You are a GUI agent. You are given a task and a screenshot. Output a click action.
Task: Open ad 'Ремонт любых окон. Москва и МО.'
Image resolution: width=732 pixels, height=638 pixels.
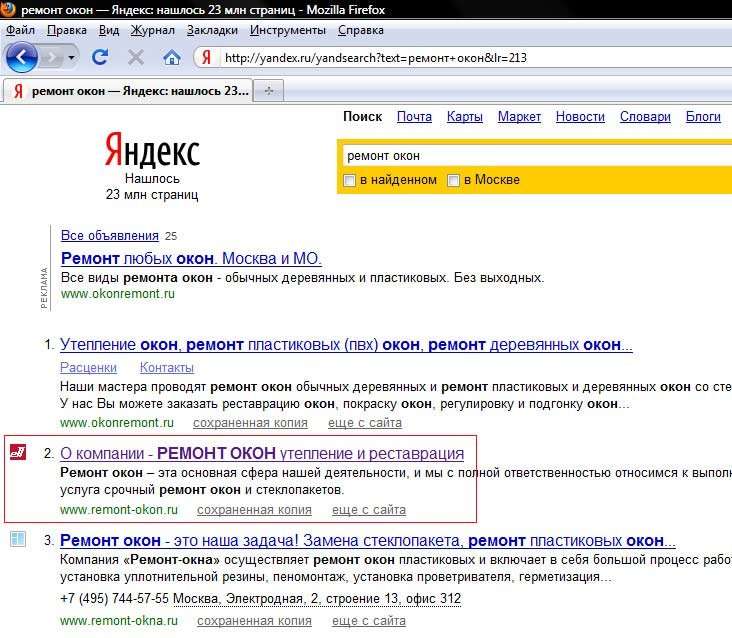point(191,258)
